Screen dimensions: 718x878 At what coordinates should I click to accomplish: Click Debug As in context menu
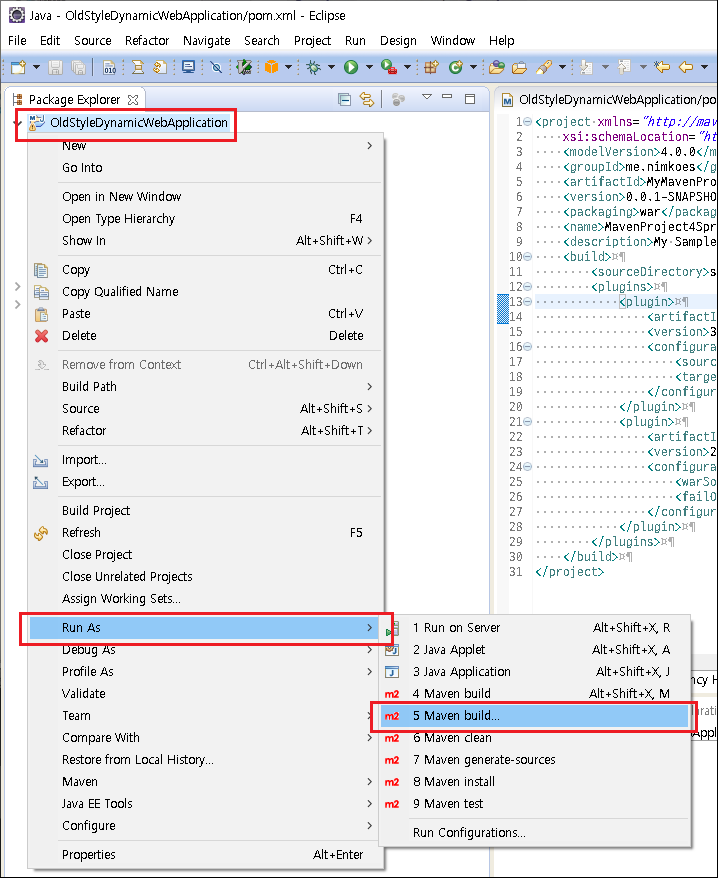(x=205, y=650)
